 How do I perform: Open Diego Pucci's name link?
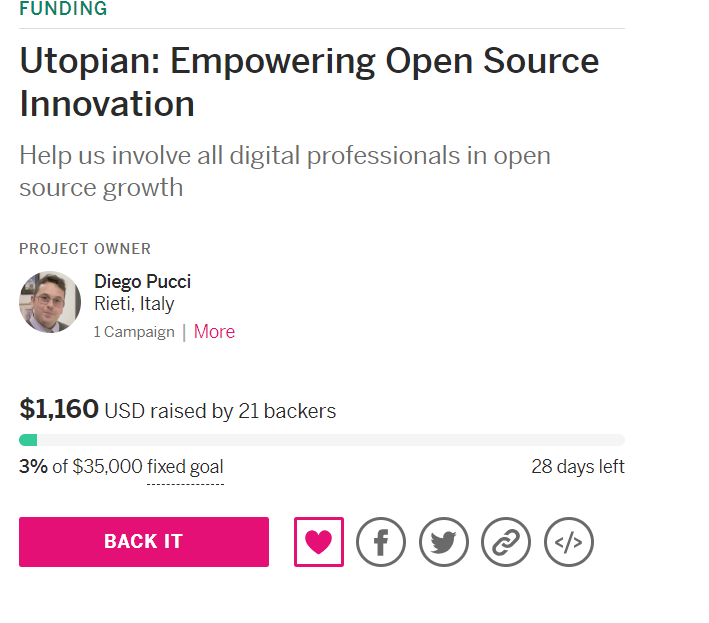[142, 281]
